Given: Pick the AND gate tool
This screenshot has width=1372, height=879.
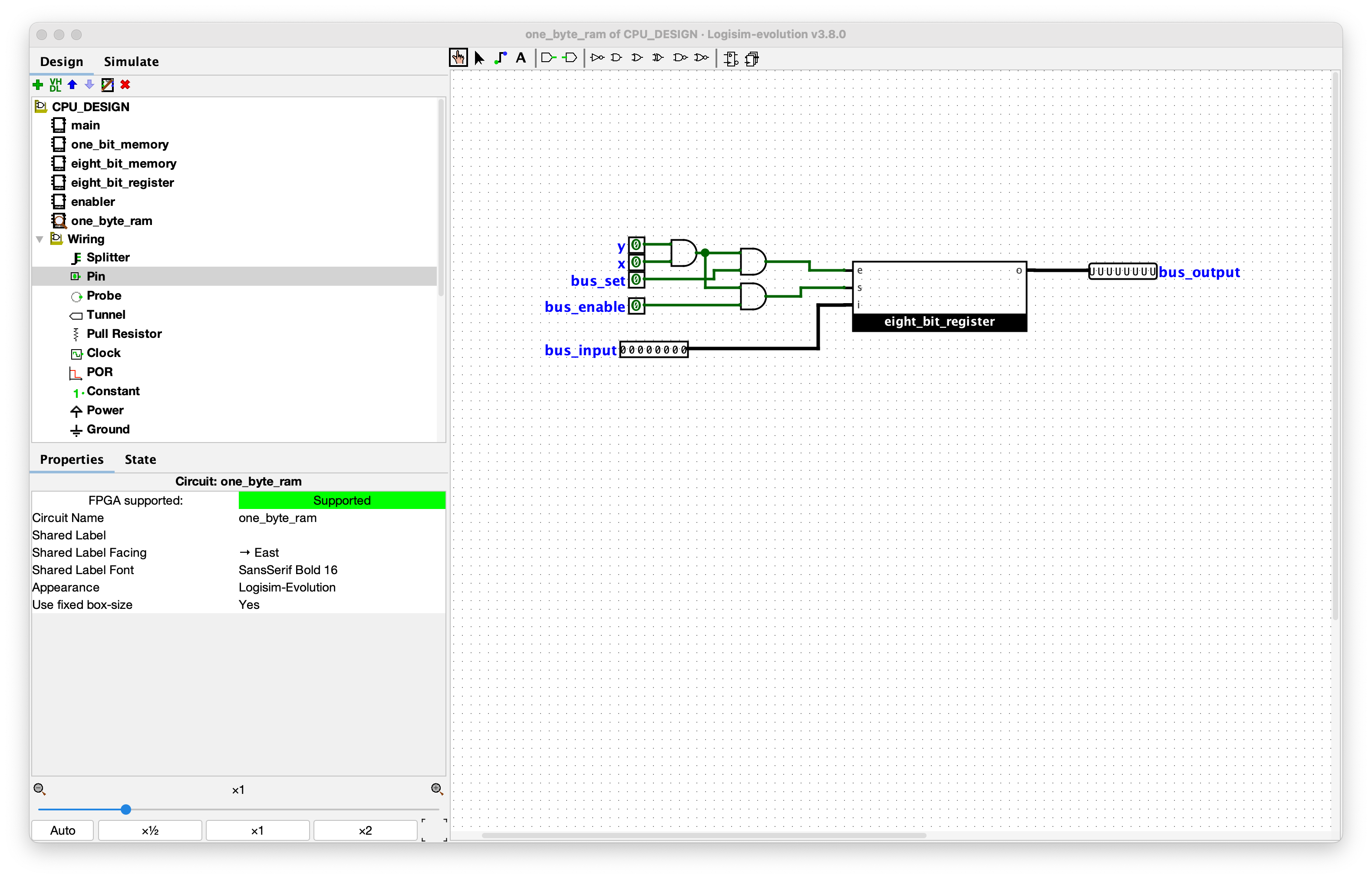Looking at the screenshot, I should pyautogui.click(x=617, y=58).
